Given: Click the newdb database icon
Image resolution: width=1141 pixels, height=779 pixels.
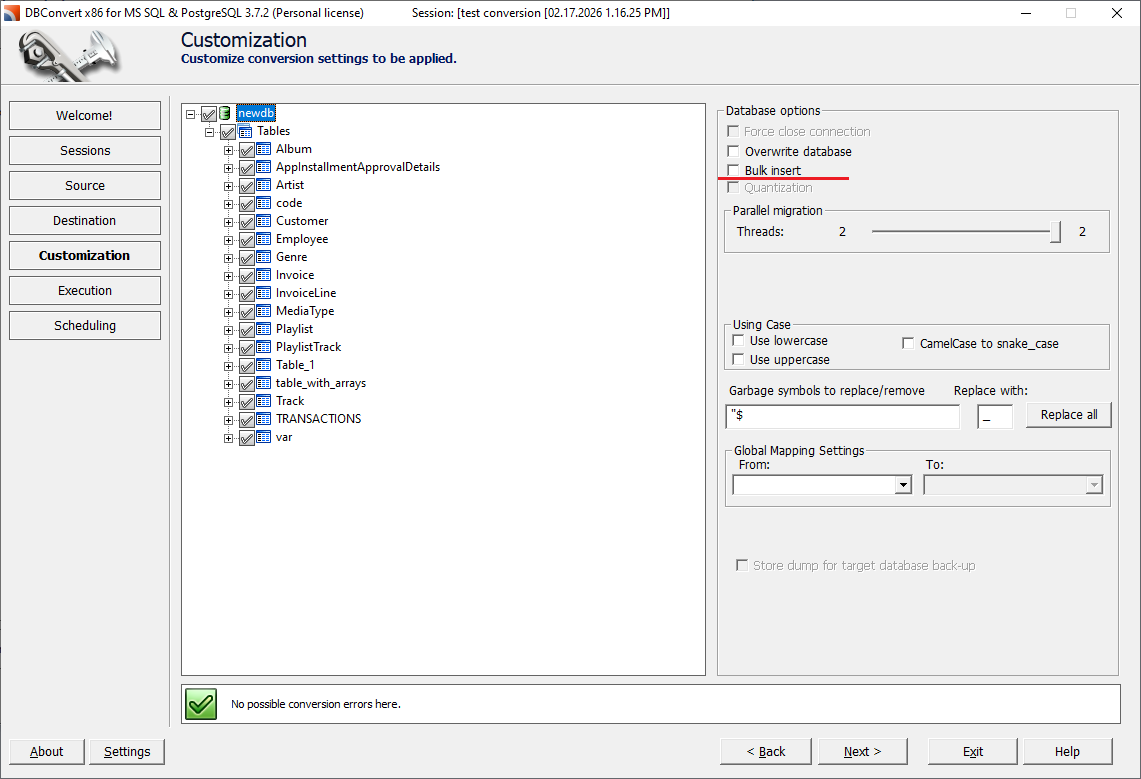Looking at the screenshot, I should tap(226, 113).
